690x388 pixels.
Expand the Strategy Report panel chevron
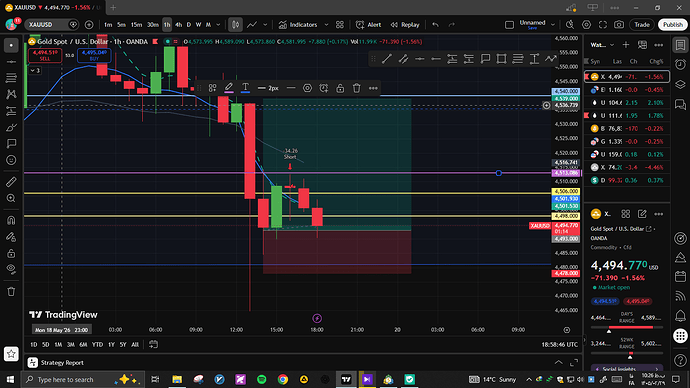[x=558, y=362]
